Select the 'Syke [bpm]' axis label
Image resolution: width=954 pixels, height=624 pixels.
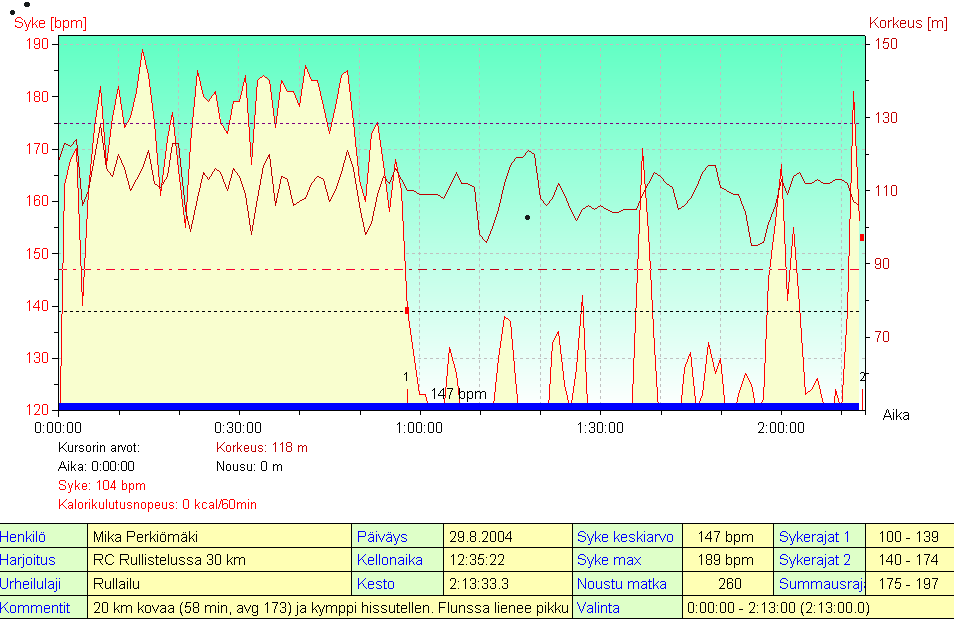coord(47,22)
